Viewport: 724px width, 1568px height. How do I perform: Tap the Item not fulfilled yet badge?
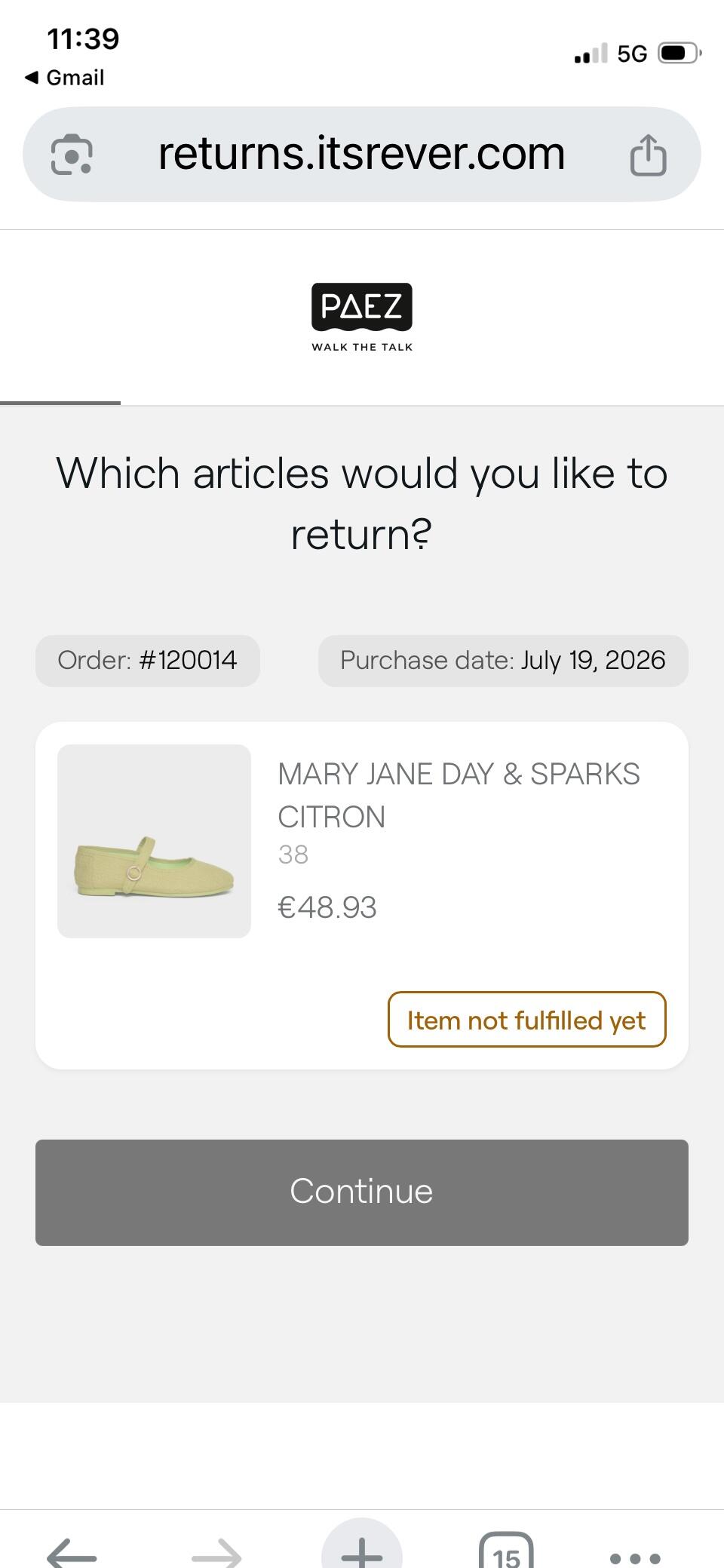[527, 1020]
